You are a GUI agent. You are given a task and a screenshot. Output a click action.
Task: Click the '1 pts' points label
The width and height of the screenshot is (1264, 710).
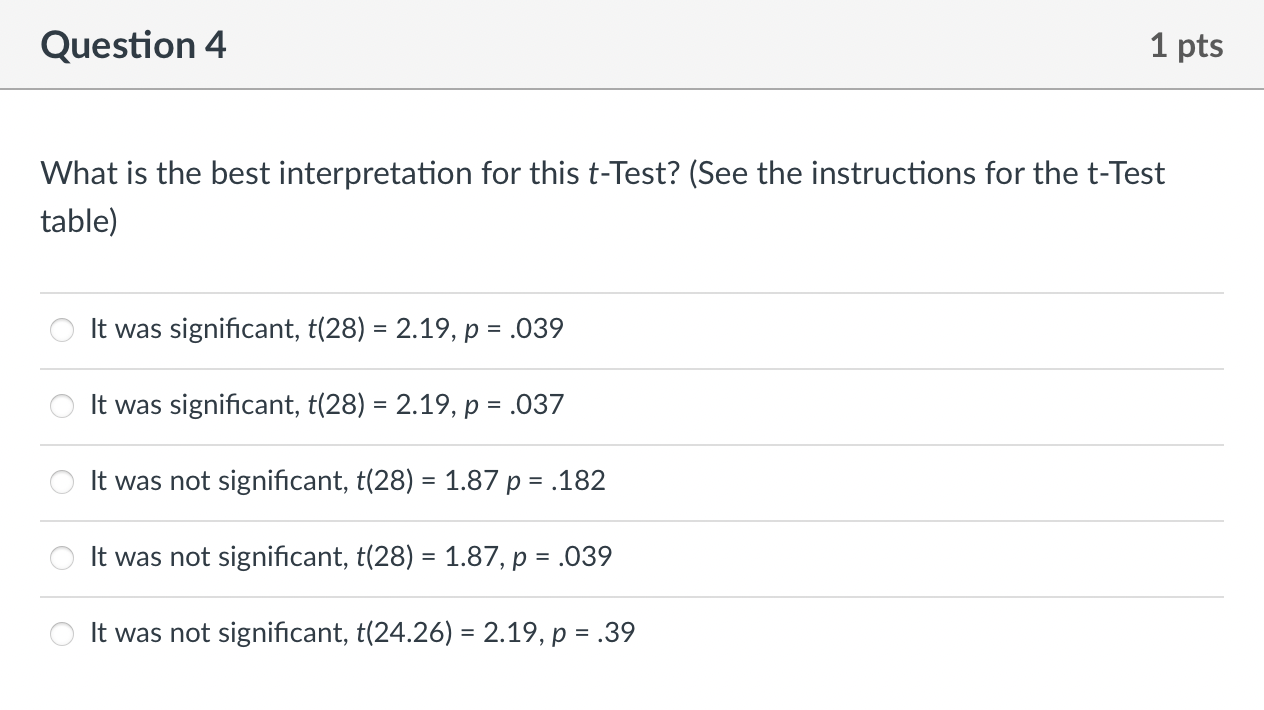(1186, 45)
